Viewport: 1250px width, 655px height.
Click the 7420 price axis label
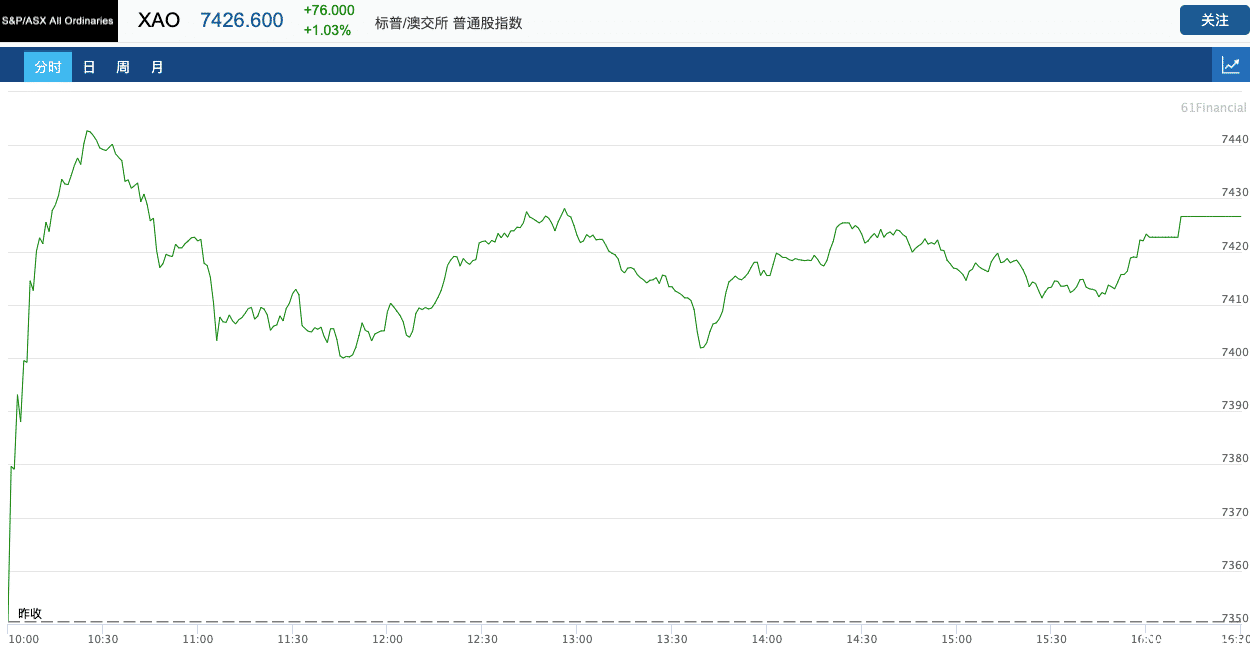1234,246
